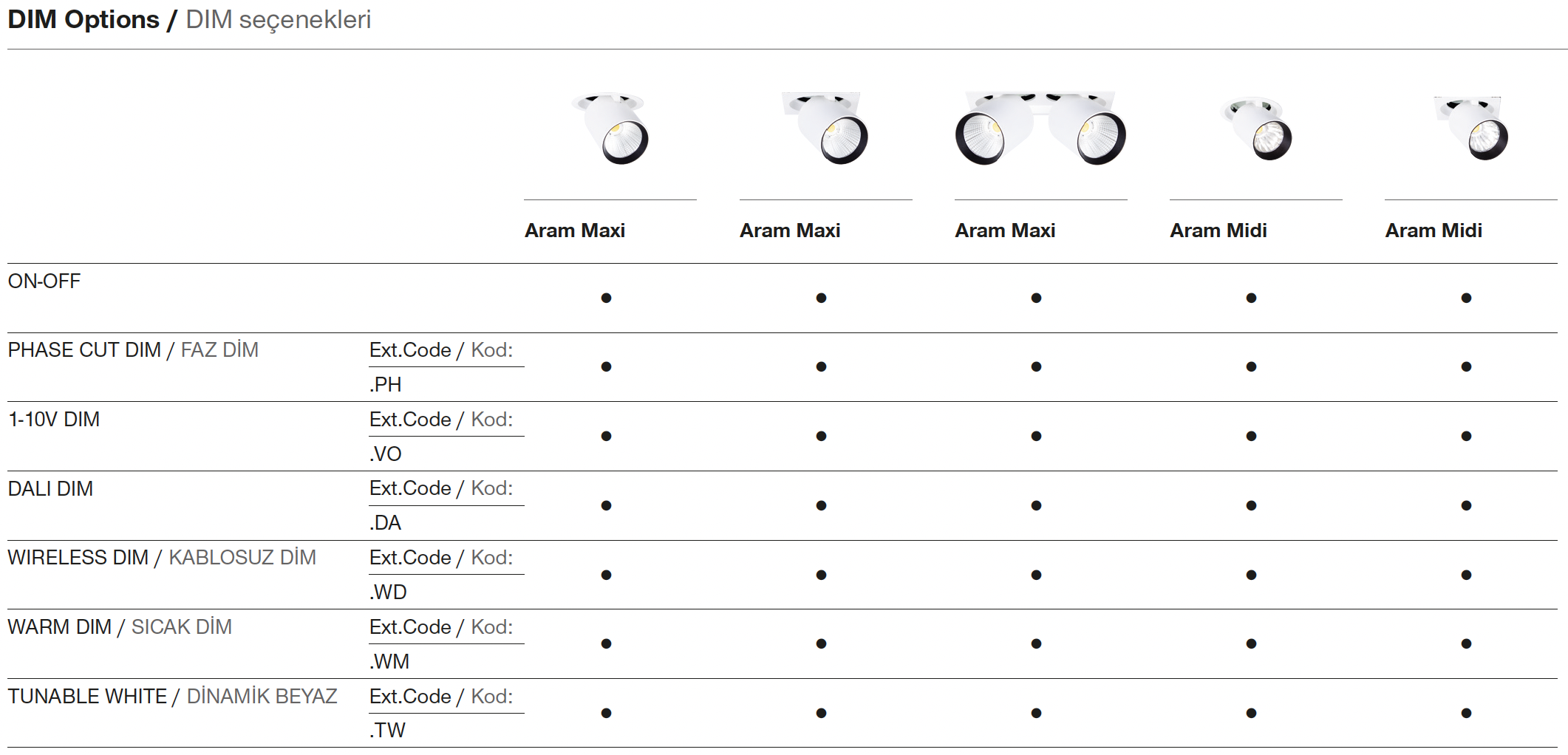Click the 1-10V DIM row label
The width and height of the screenshot is (1568, 755).
(54, 420)
